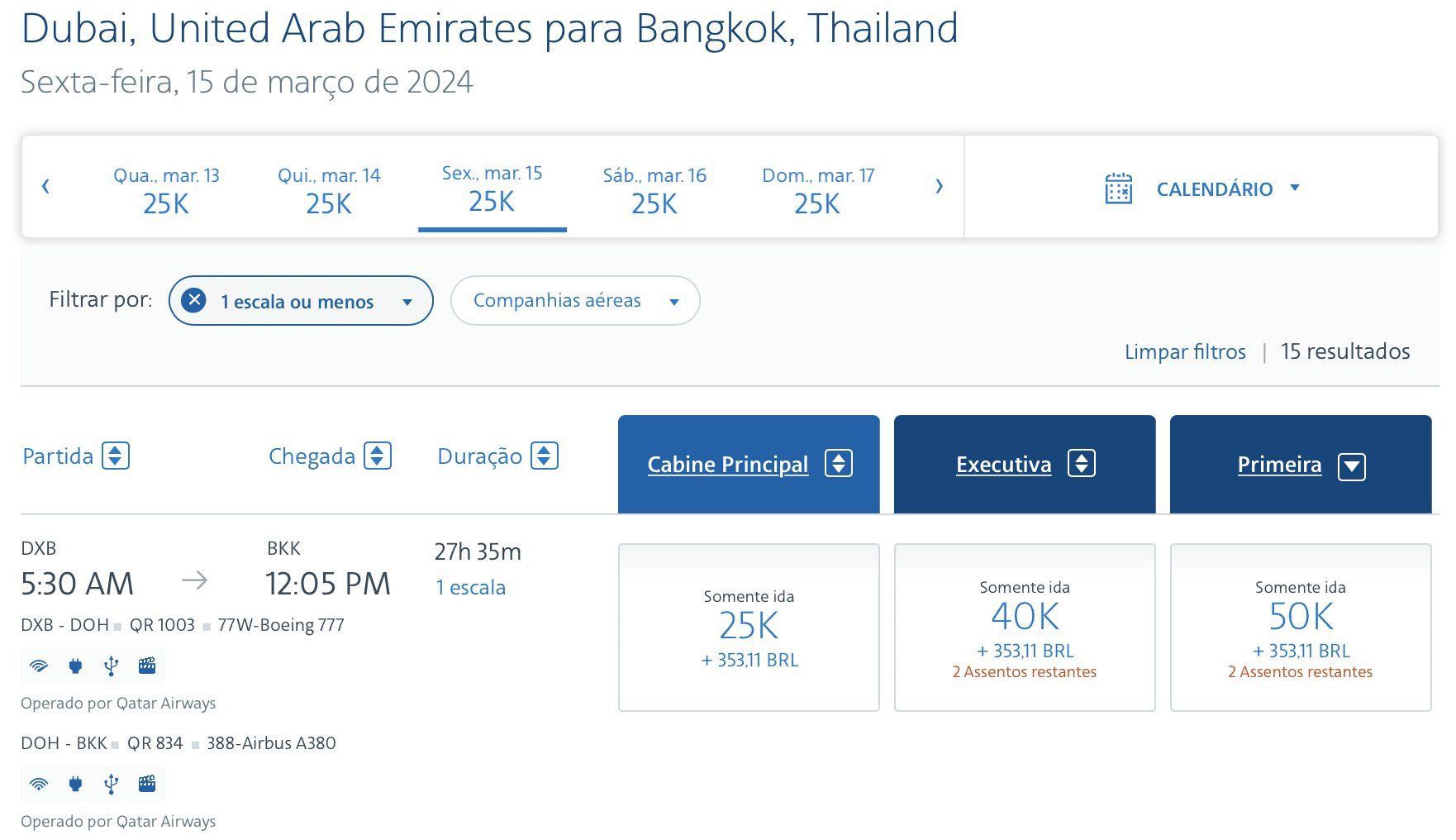Screen dimensions: 1456x840
Task: Expand the CALENDÁRIO dropdown
Action: pyautogui.click(x=1295, y=189)
